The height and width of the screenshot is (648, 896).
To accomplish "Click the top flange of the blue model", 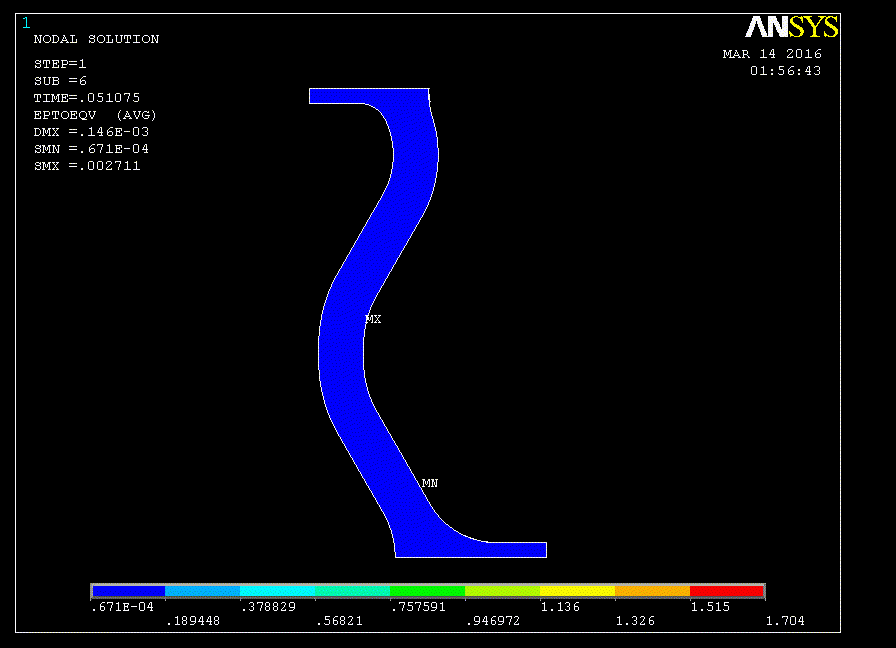I will (369, 96).
